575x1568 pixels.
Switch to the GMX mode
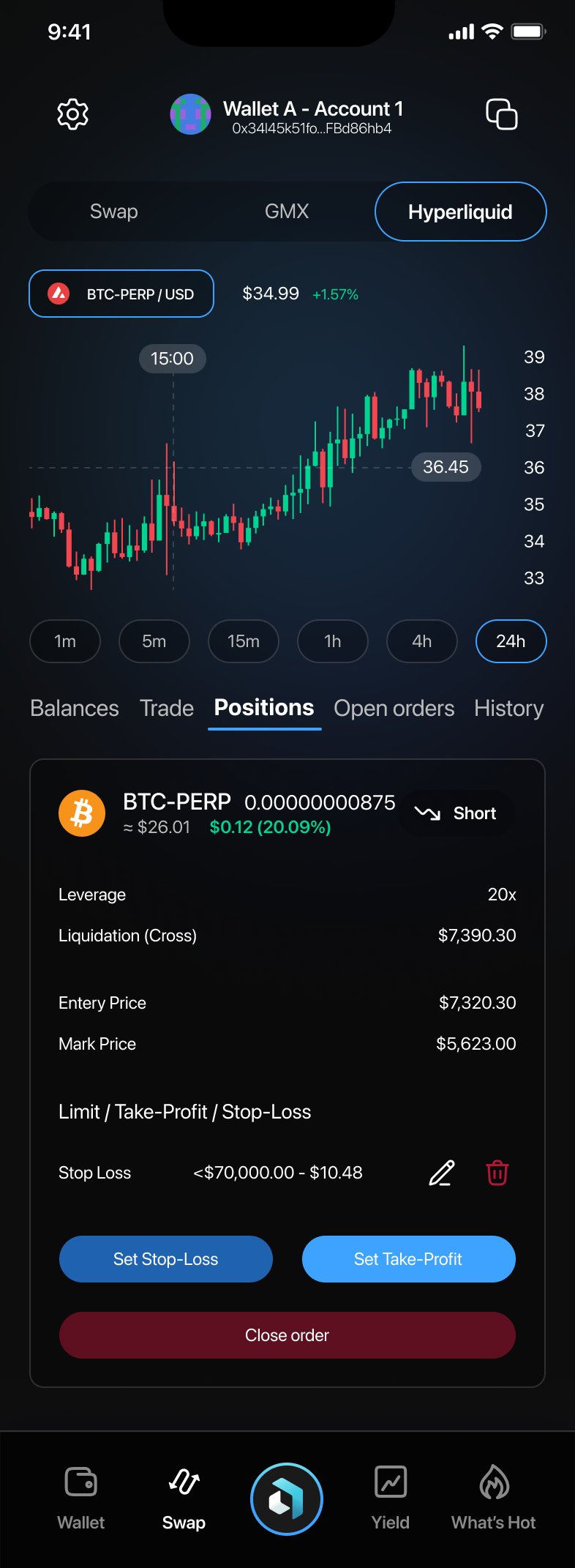pyautogui.click(x=287, y=212)
